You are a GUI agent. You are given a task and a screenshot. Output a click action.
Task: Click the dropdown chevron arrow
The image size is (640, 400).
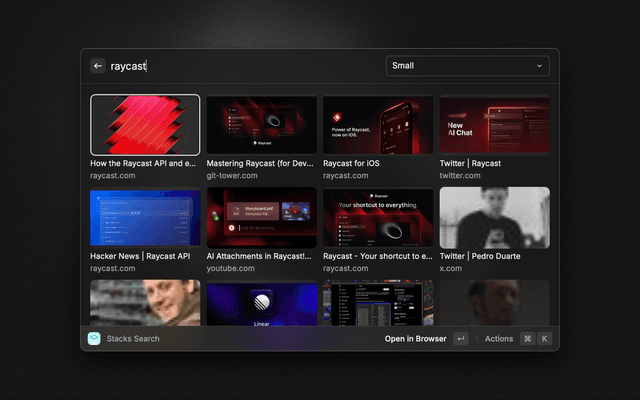click(x=540, y=66)
